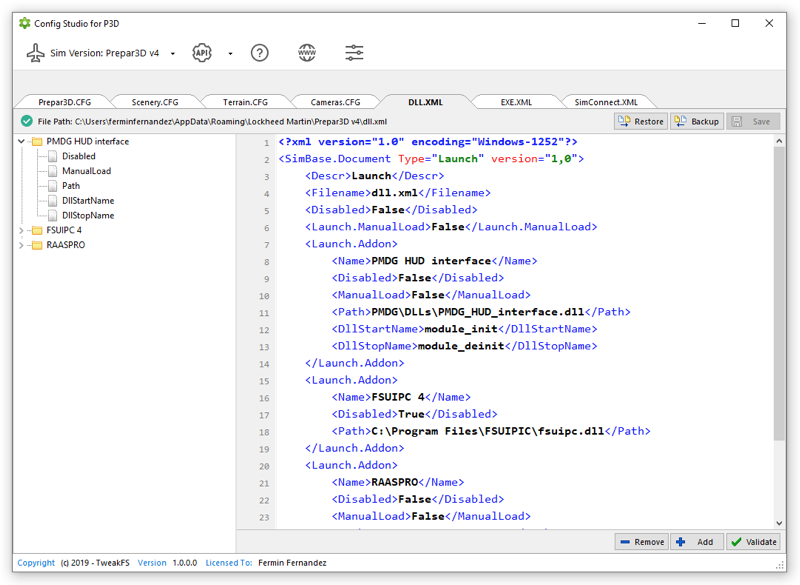
Task: Select the RAASPRO folder icon
Action: click(x=37, y=245)
